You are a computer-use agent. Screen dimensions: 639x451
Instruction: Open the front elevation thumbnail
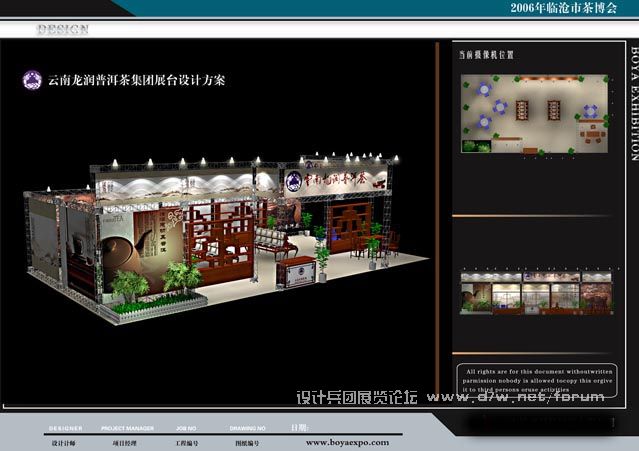(x=536, y=293)
